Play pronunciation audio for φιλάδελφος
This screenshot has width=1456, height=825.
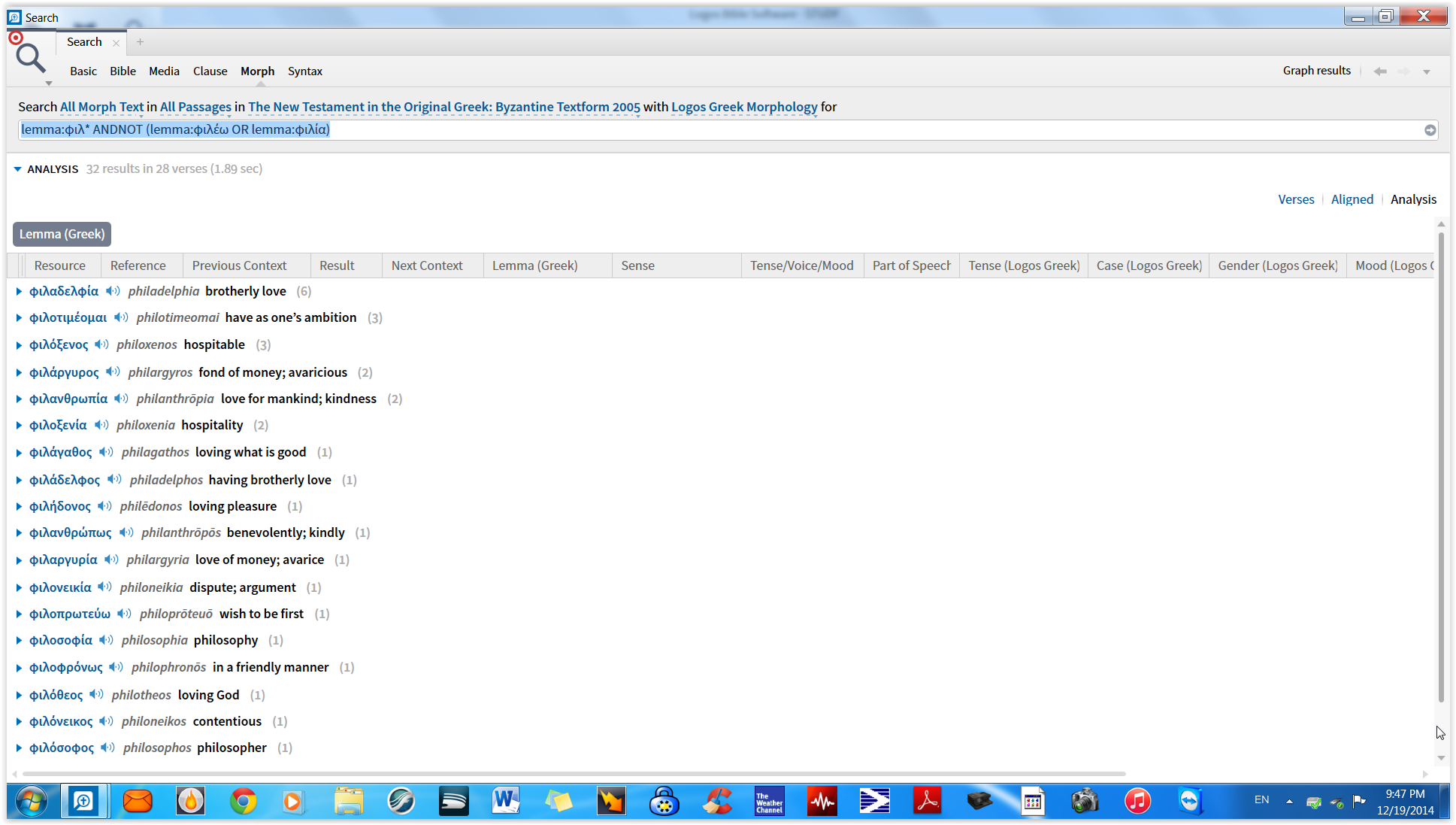pos(114,479)
